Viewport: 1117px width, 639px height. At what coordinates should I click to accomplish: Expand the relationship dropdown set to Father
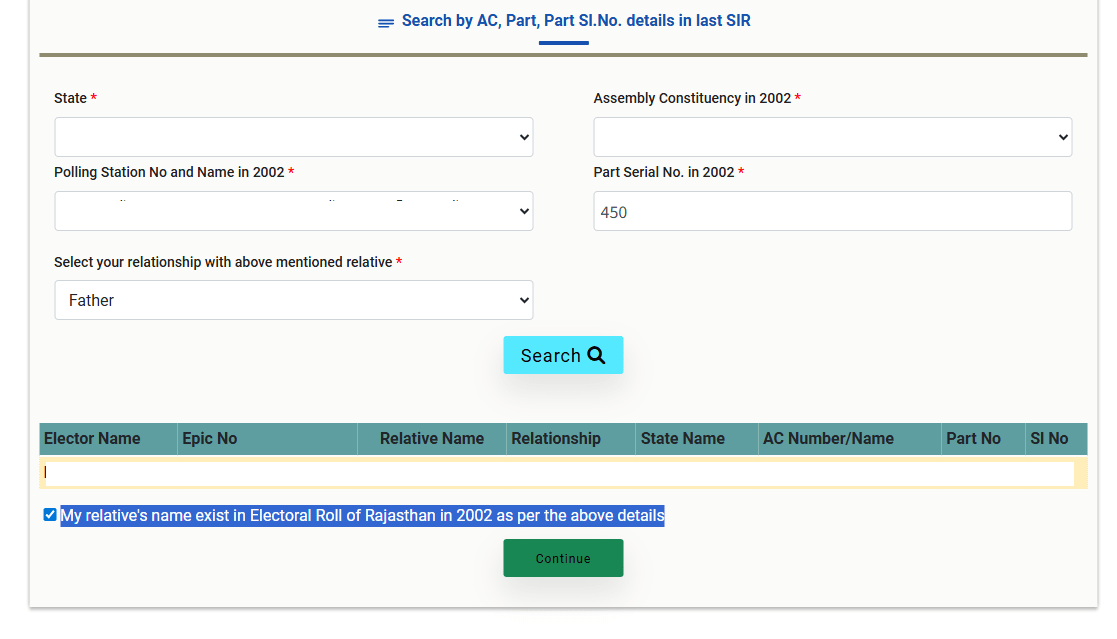pos(293,300)
